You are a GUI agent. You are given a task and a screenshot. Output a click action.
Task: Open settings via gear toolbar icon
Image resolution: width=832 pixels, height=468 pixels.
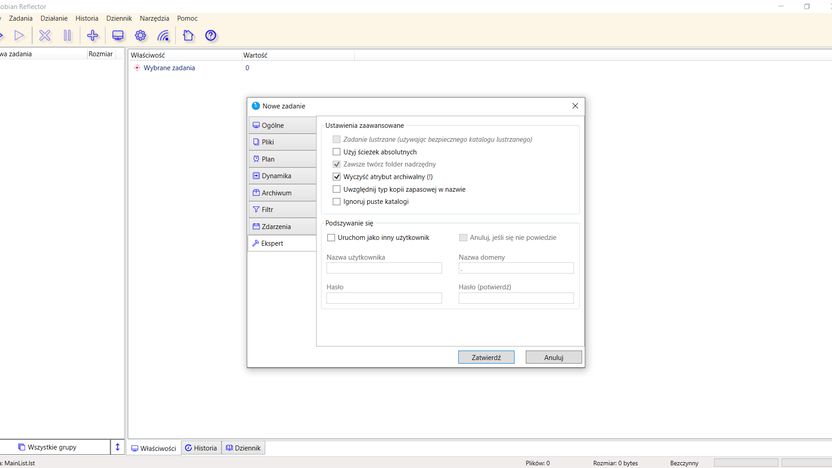(141, 36)
